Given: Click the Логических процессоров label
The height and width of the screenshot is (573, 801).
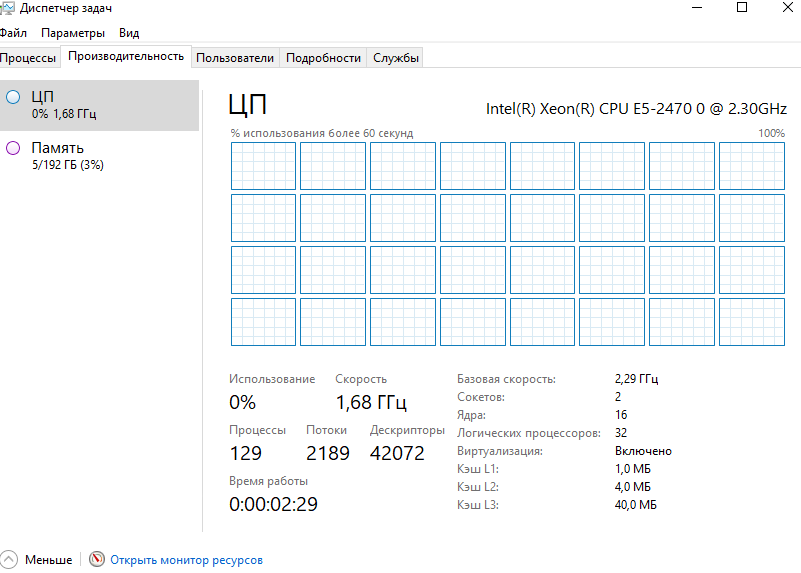Looking at the screenshot, I should [529, 433].
